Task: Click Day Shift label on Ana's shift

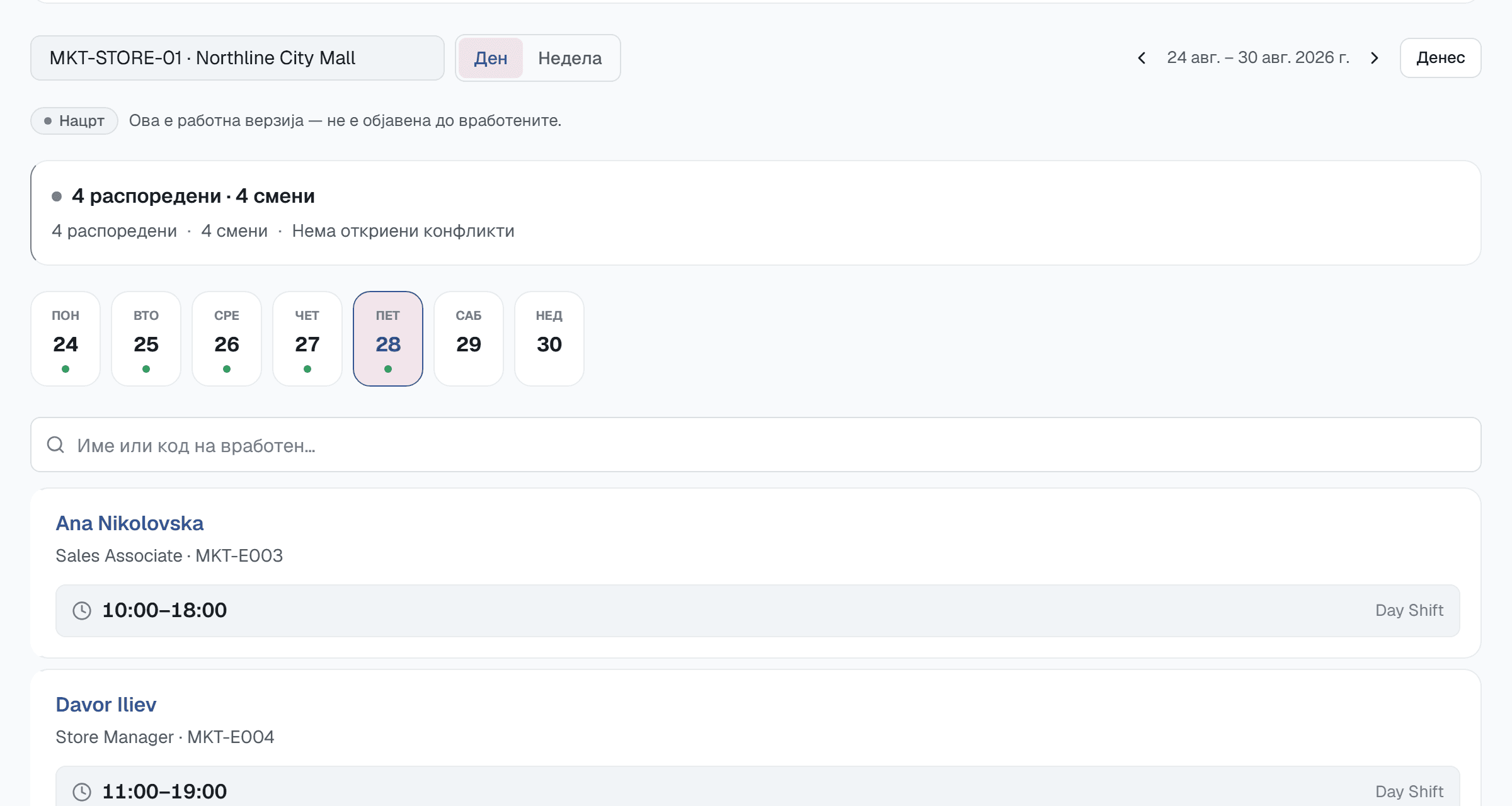Action: (x=1409, y=610)
